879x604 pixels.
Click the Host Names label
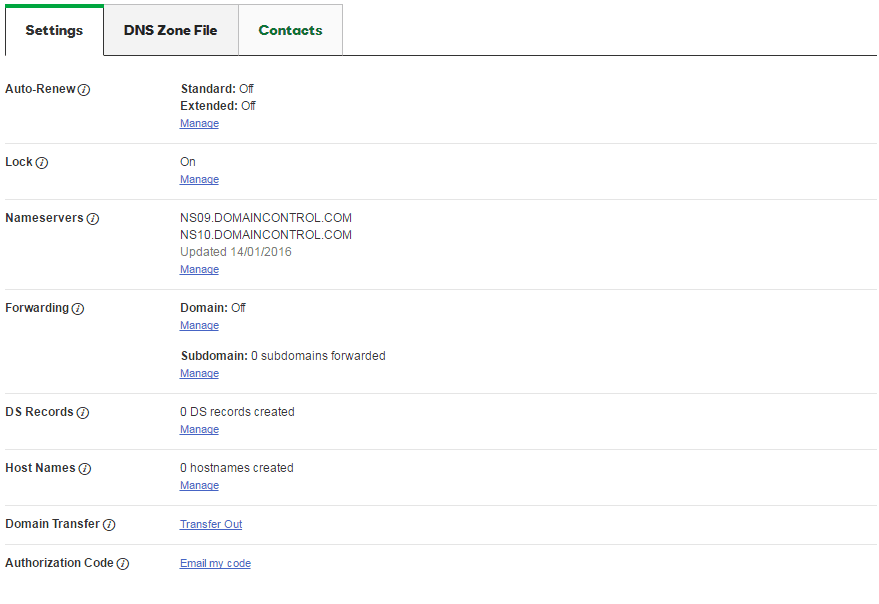click(40, 468)
